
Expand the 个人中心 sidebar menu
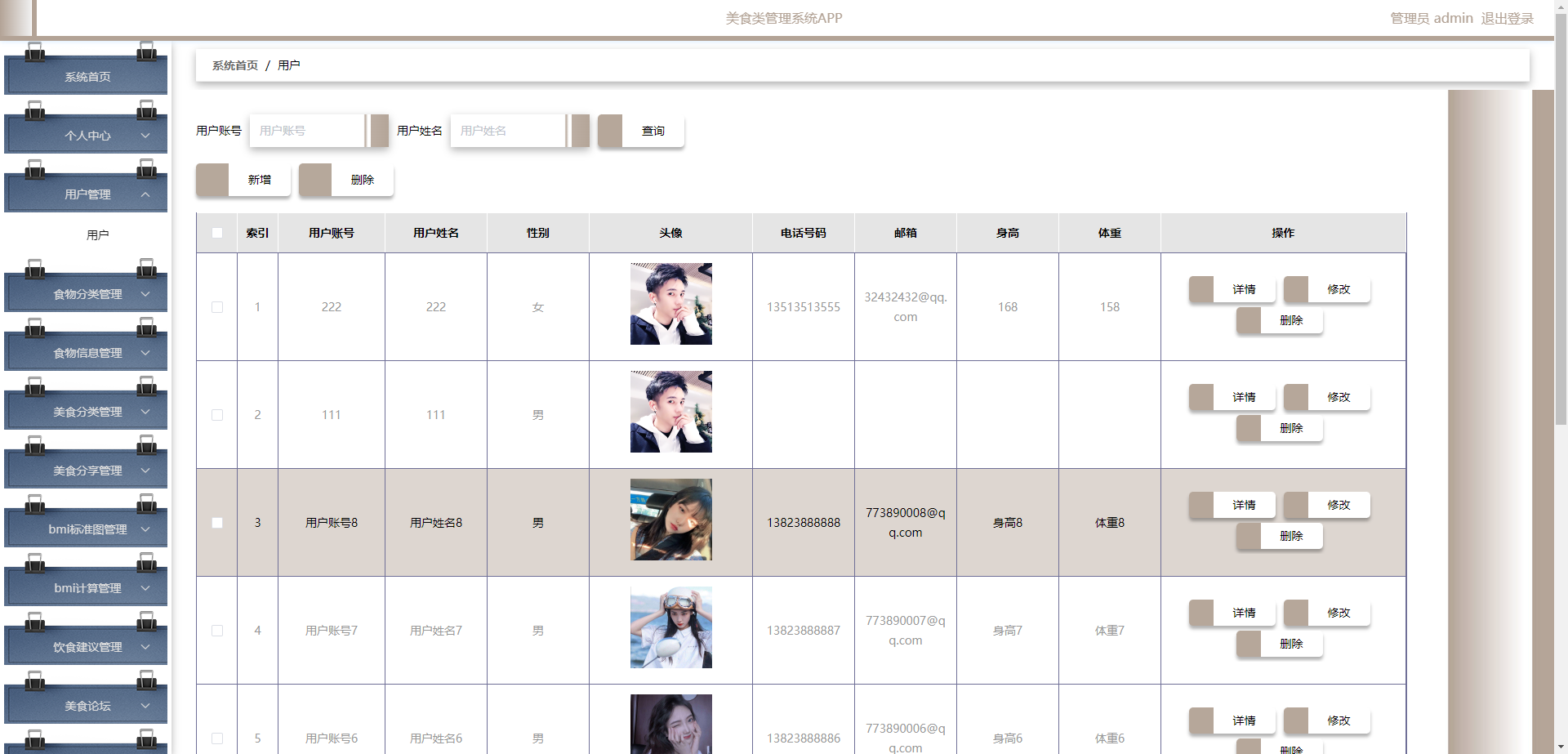point(87,136)
